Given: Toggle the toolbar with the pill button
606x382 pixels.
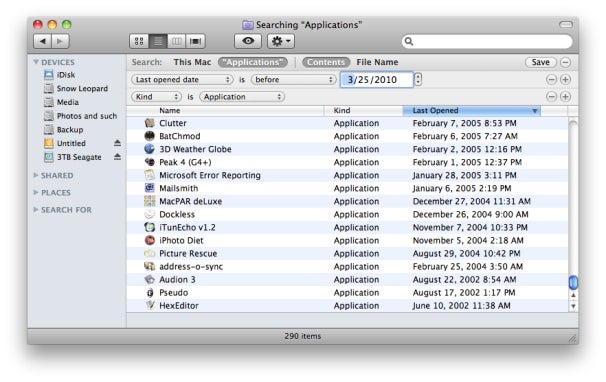Looking at the screenshot, I should pos(566,24).
